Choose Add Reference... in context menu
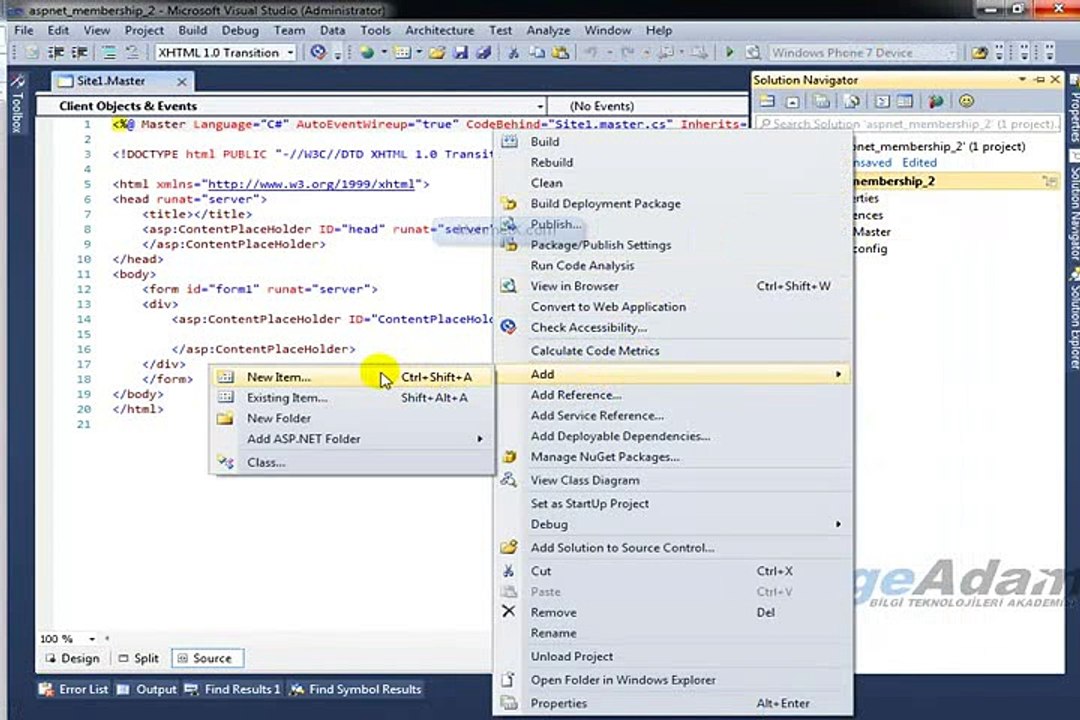The width and height of the screenshot is (1080, 720). [x=674, y=395]
